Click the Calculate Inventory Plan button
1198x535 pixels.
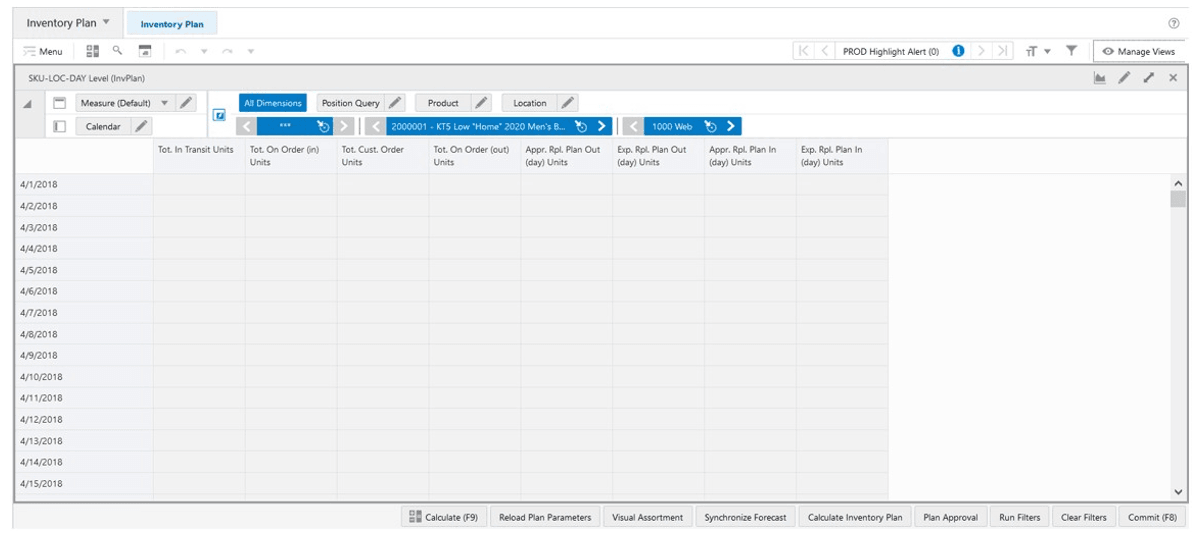pos(855,517)
